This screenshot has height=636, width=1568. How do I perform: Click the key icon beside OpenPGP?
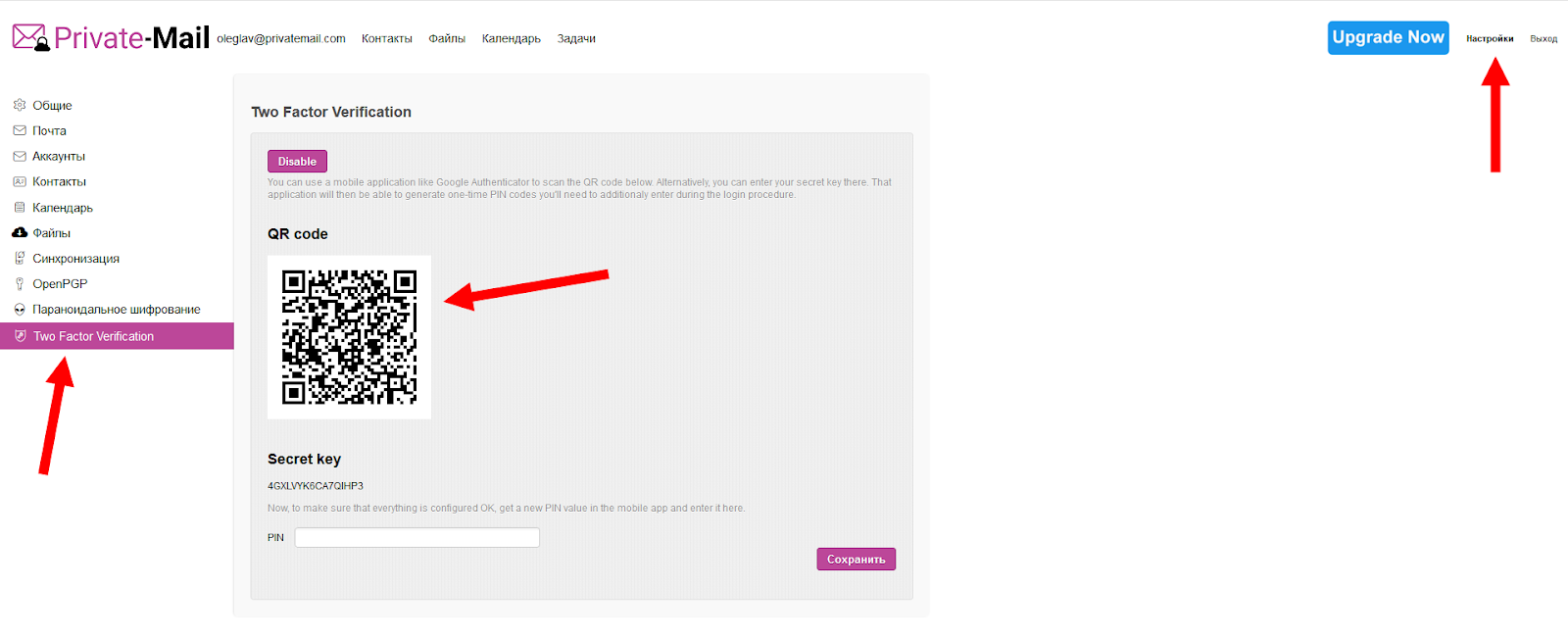point(20,283)
